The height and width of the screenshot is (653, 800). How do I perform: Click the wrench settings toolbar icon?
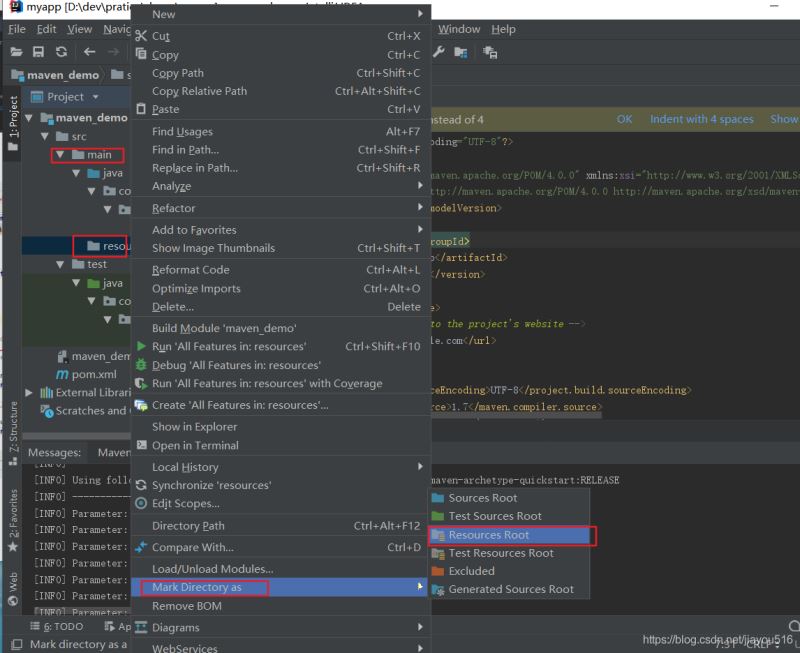pyautogui.click(x=439, y=52)
